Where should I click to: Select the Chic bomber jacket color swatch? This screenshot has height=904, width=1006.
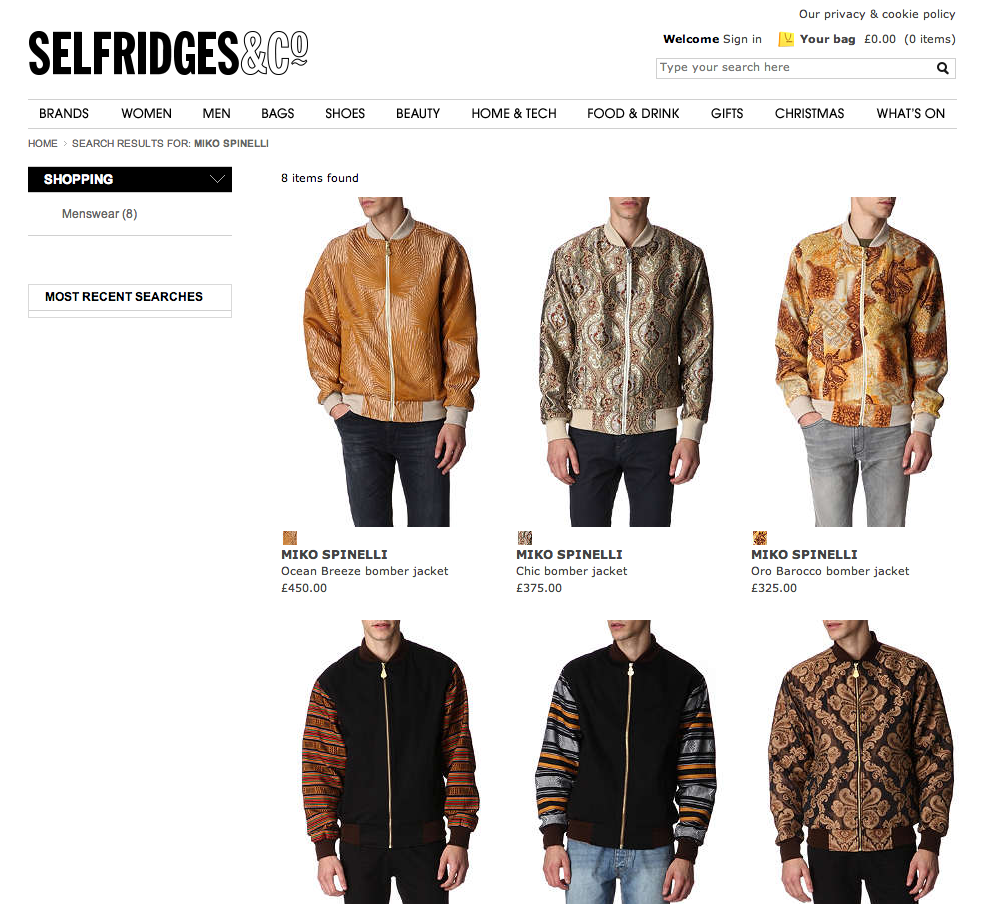525,538
